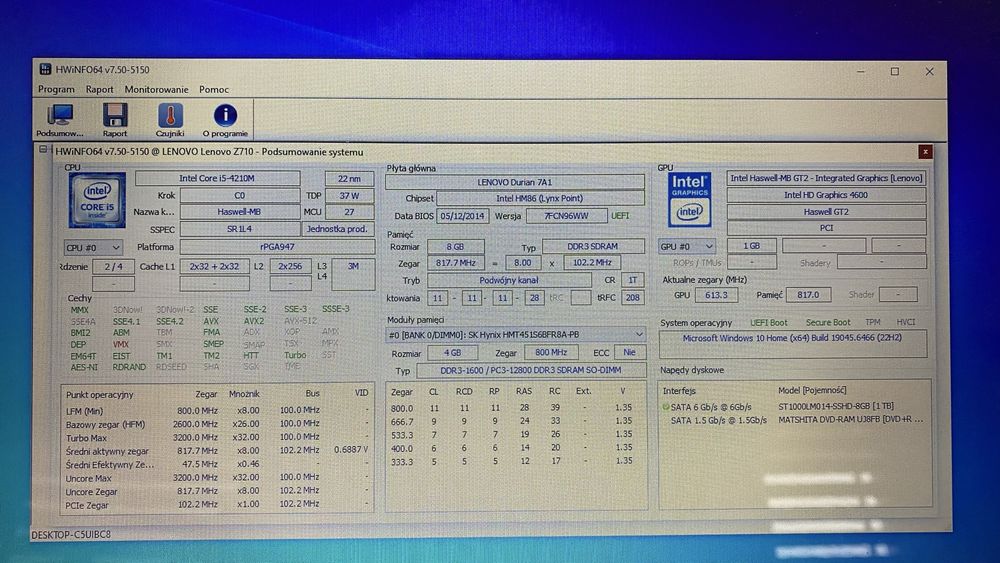Click the Raport floppy disk icon
Image resolution: width=1000 pixels, height=563 pixels.
coord(115,120)
